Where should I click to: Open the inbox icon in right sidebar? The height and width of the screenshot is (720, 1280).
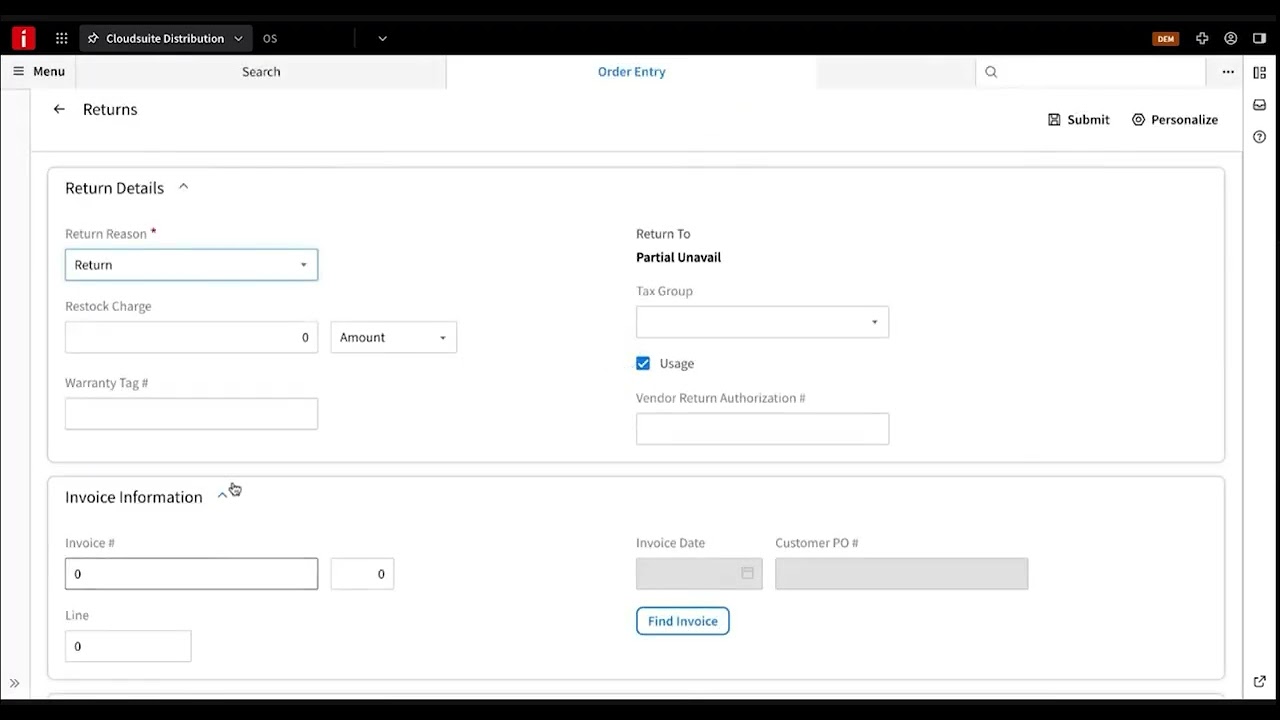[x=1259, y=104]
